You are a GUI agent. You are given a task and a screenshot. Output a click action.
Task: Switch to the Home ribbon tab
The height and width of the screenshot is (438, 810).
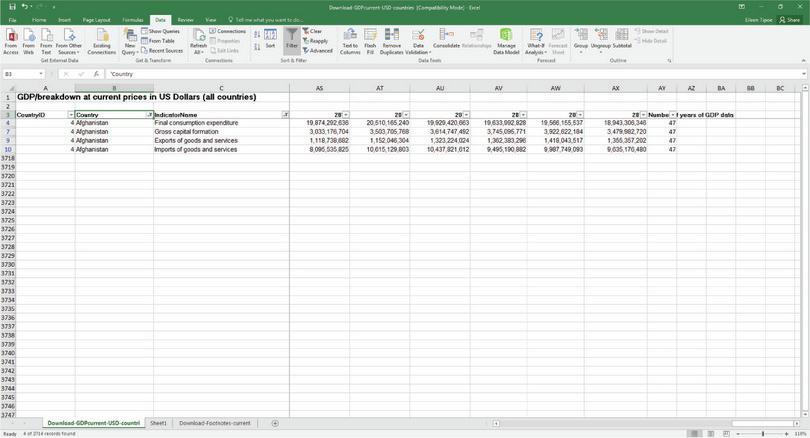coord(39,20)
